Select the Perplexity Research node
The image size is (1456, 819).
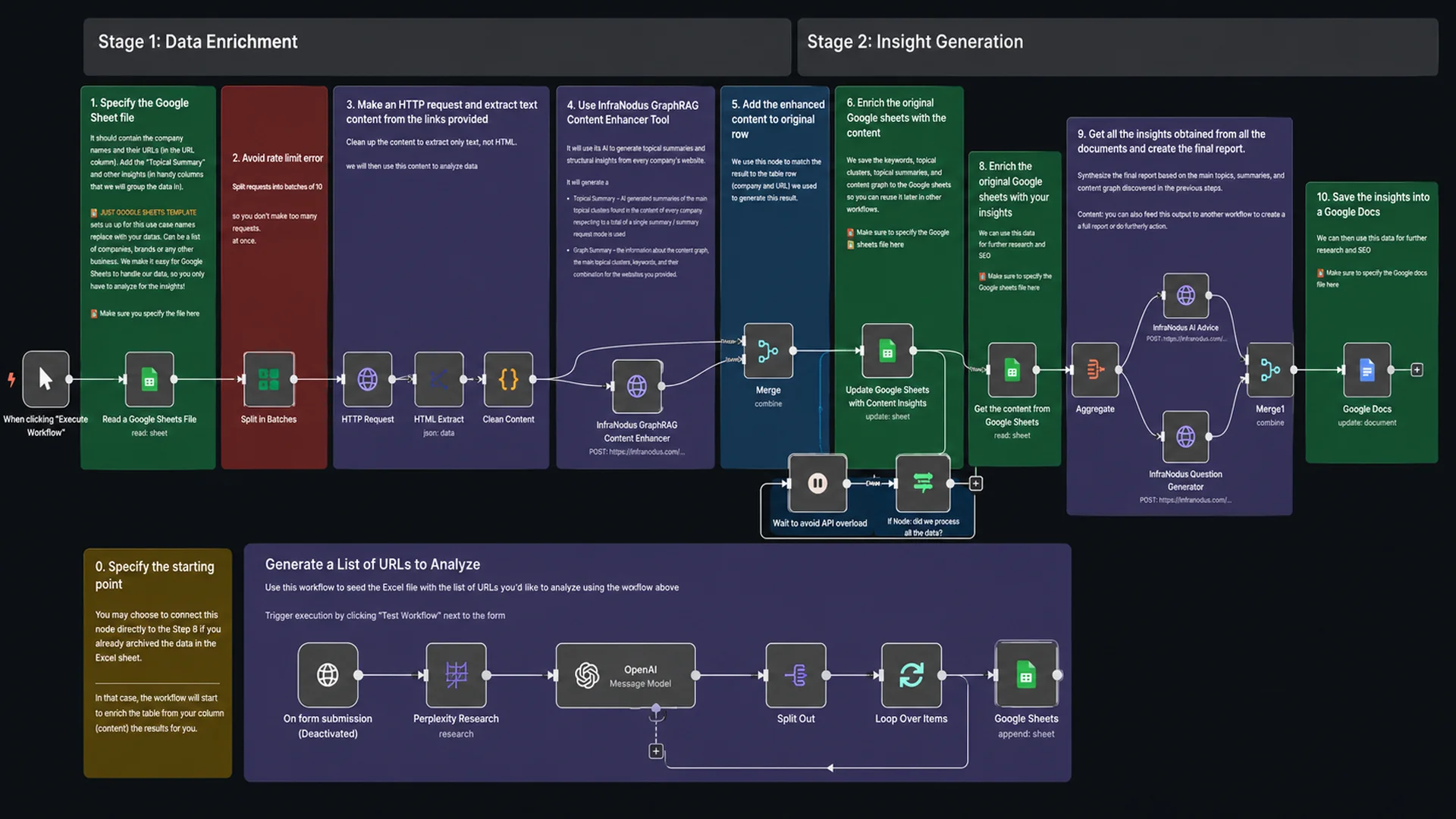(456, 675)
